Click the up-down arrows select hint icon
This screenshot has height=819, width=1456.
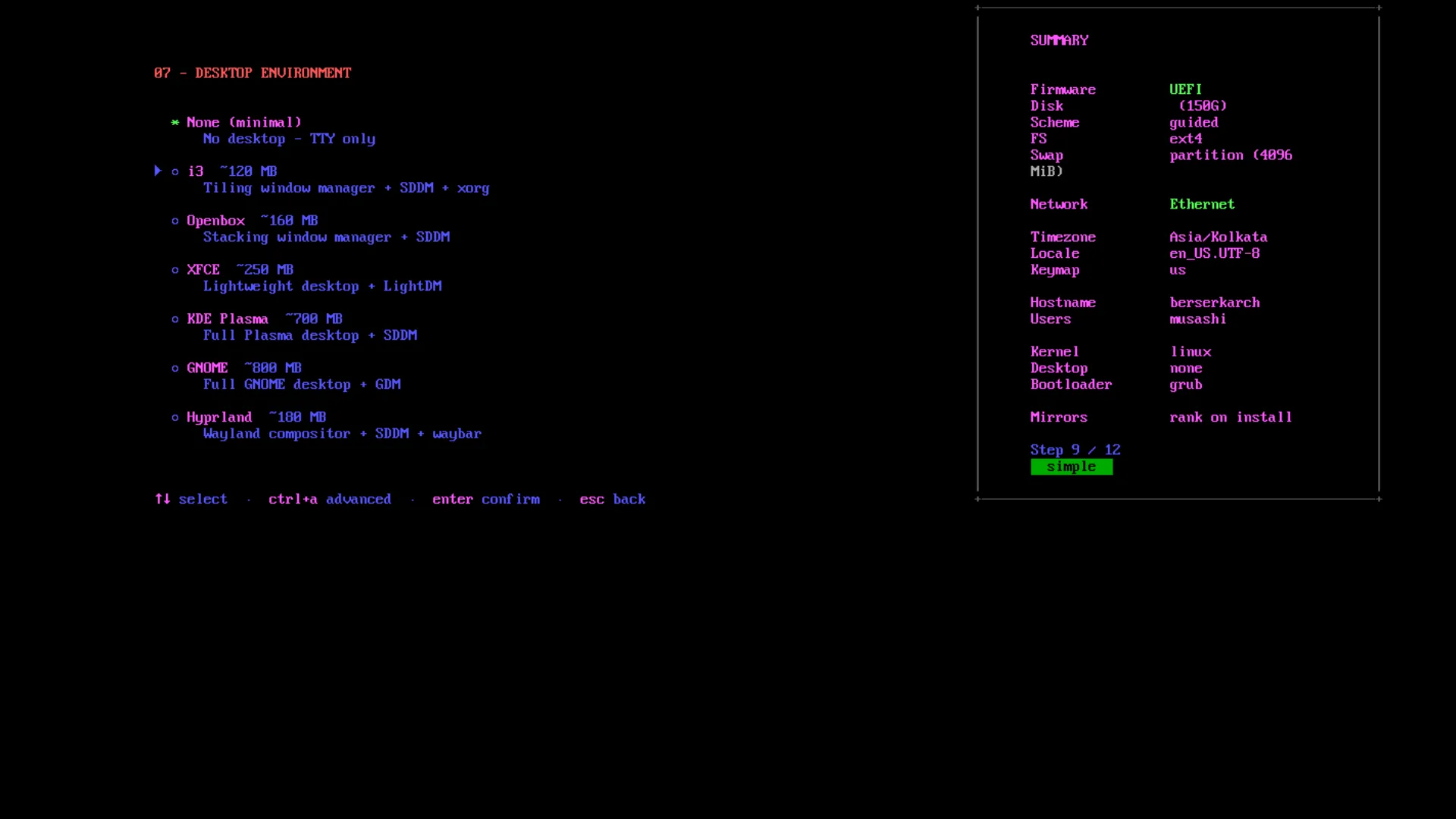[x=162, y=499]
